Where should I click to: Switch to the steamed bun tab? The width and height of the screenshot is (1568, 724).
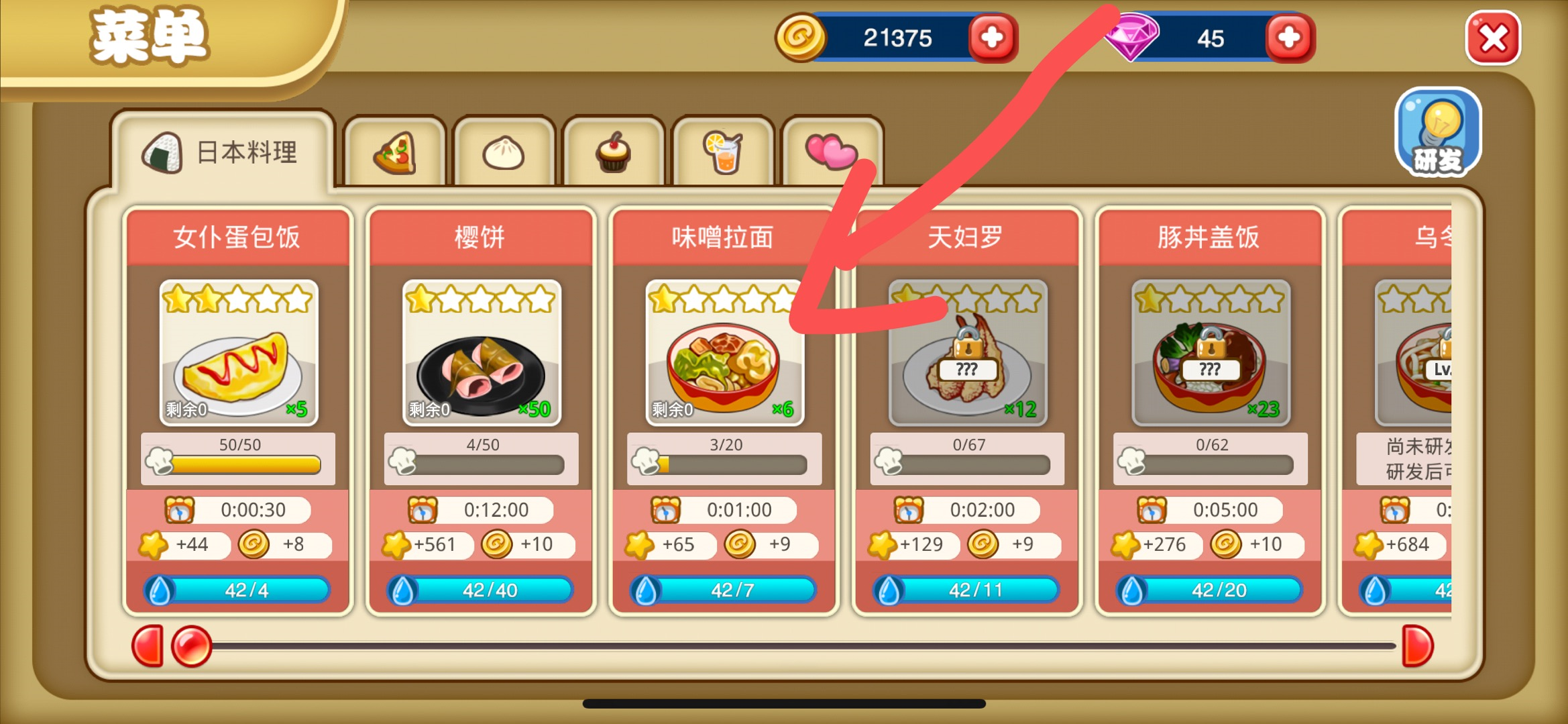(504, 152)
